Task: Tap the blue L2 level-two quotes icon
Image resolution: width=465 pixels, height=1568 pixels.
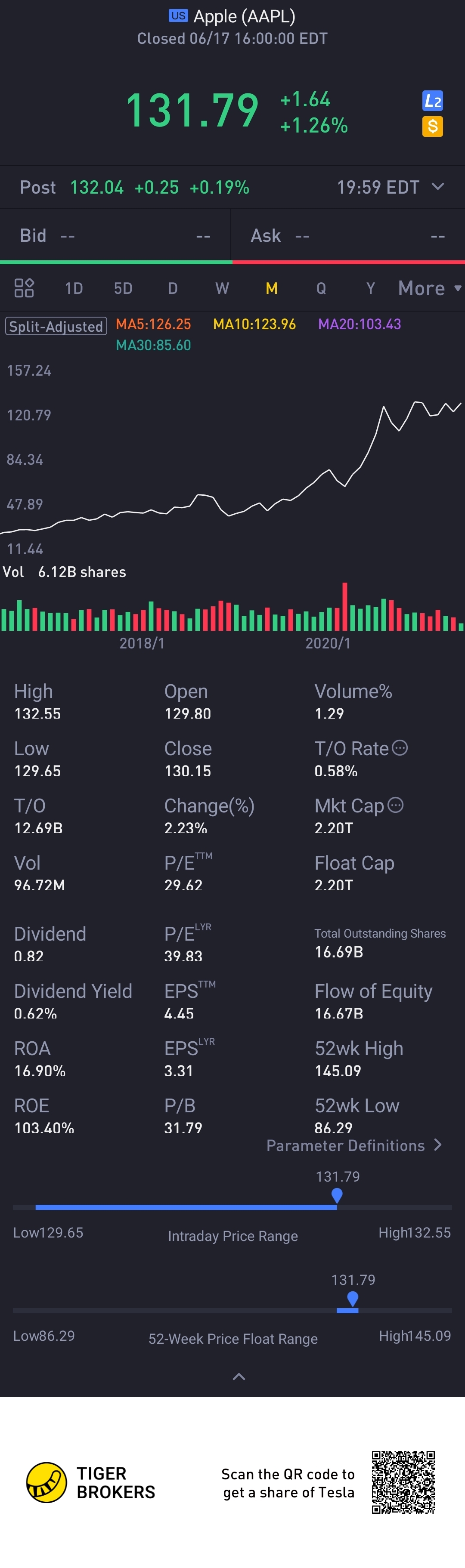Action: coord(432,101)
